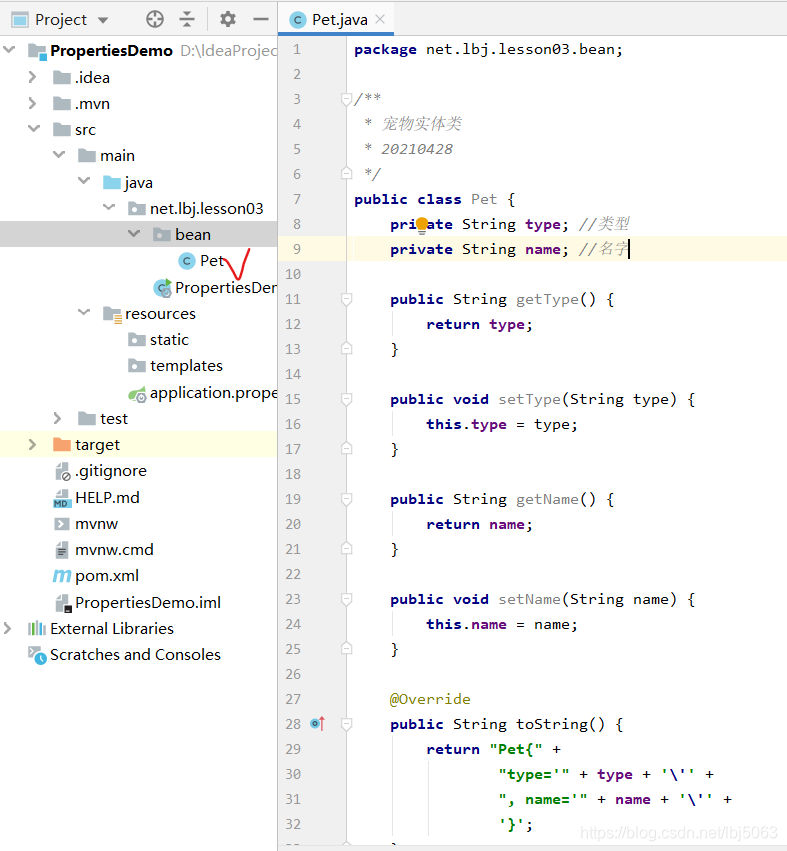Open the Project view dropdown

pyautogui.click(x=103, y=21)
